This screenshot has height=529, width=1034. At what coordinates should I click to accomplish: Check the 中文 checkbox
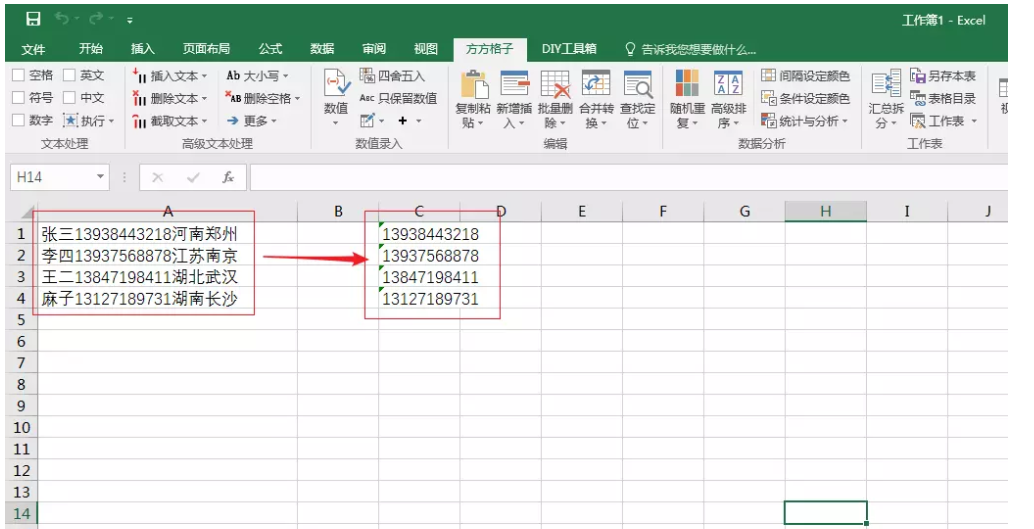click(x=70, y=98)
